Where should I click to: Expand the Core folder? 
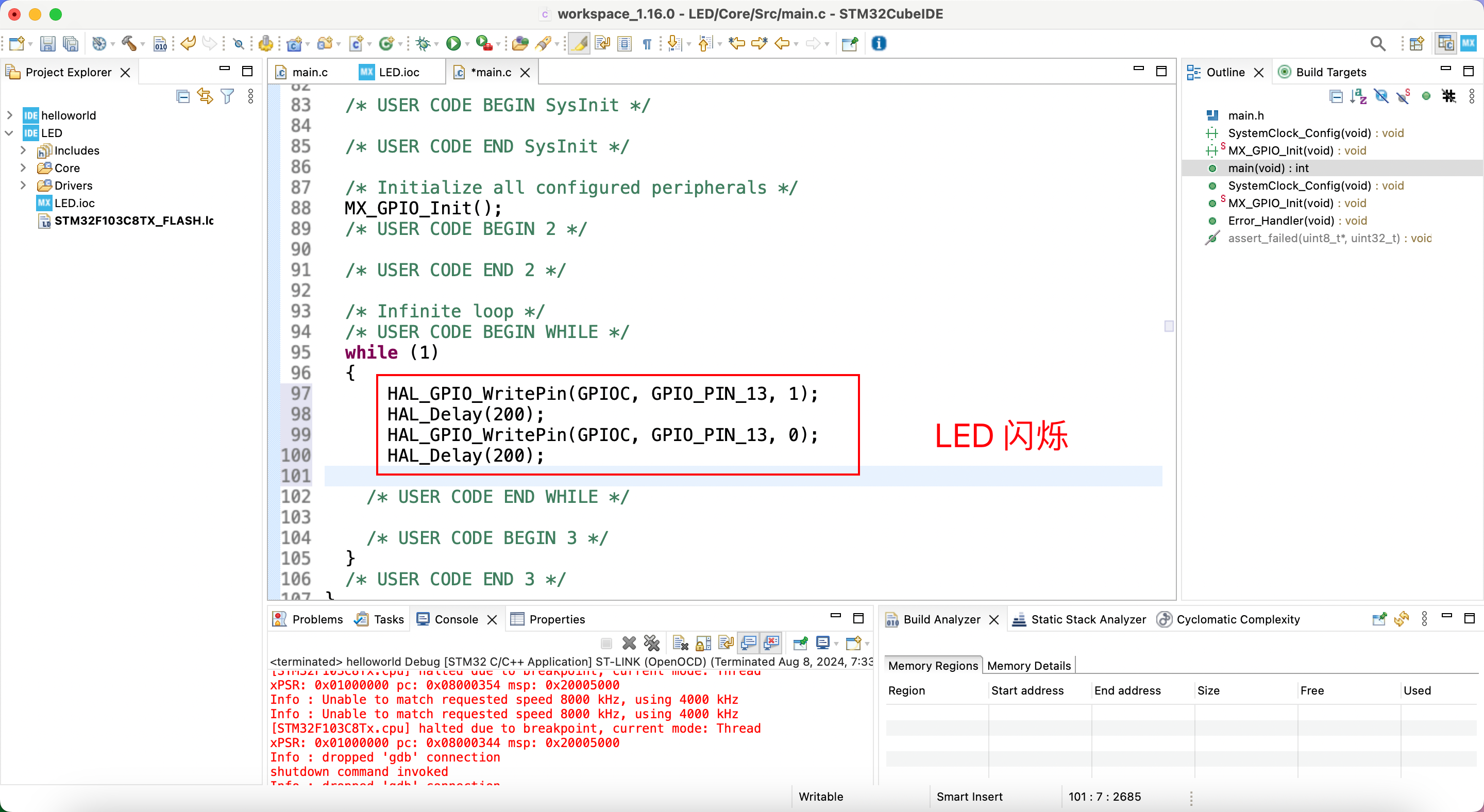pos(23,168)
